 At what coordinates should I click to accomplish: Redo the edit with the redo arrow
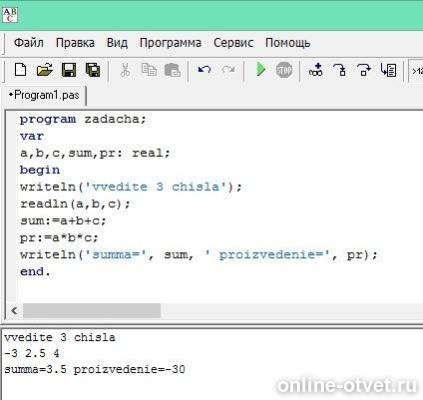[x=228, y=70]
